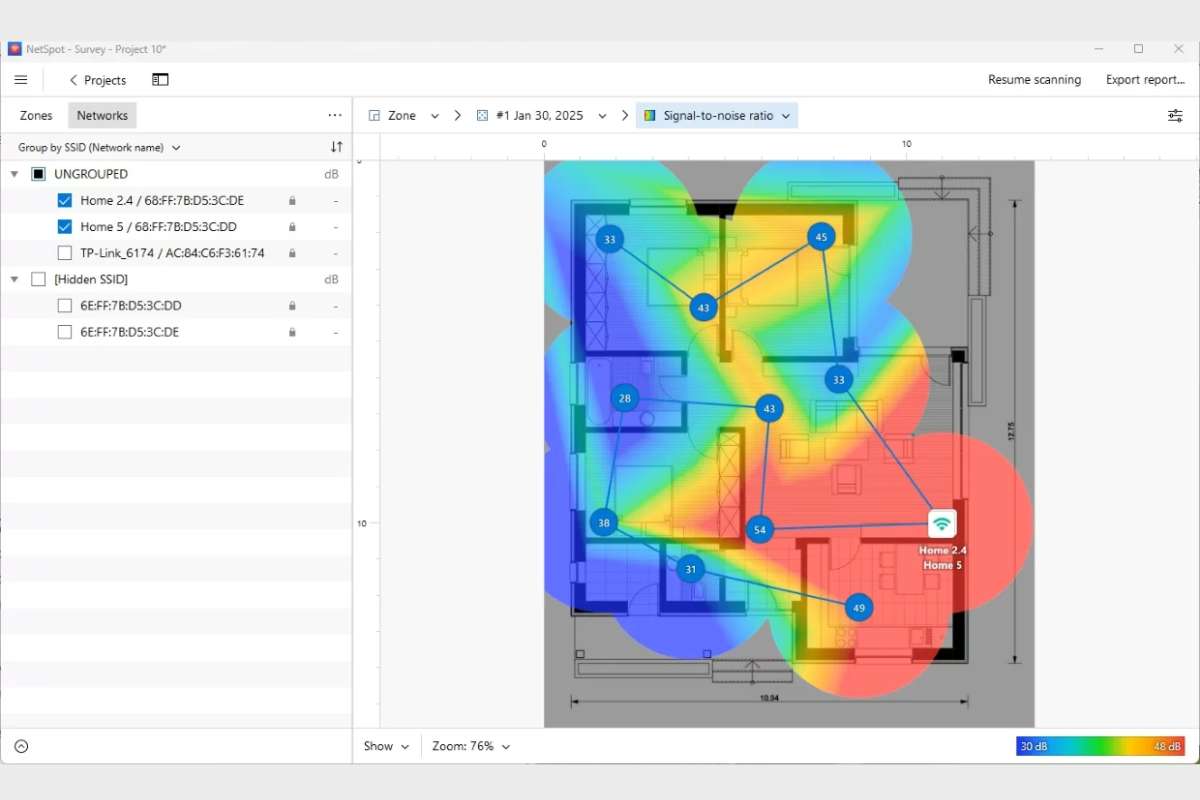Click Resume scanning

[x=1034, y=80]
